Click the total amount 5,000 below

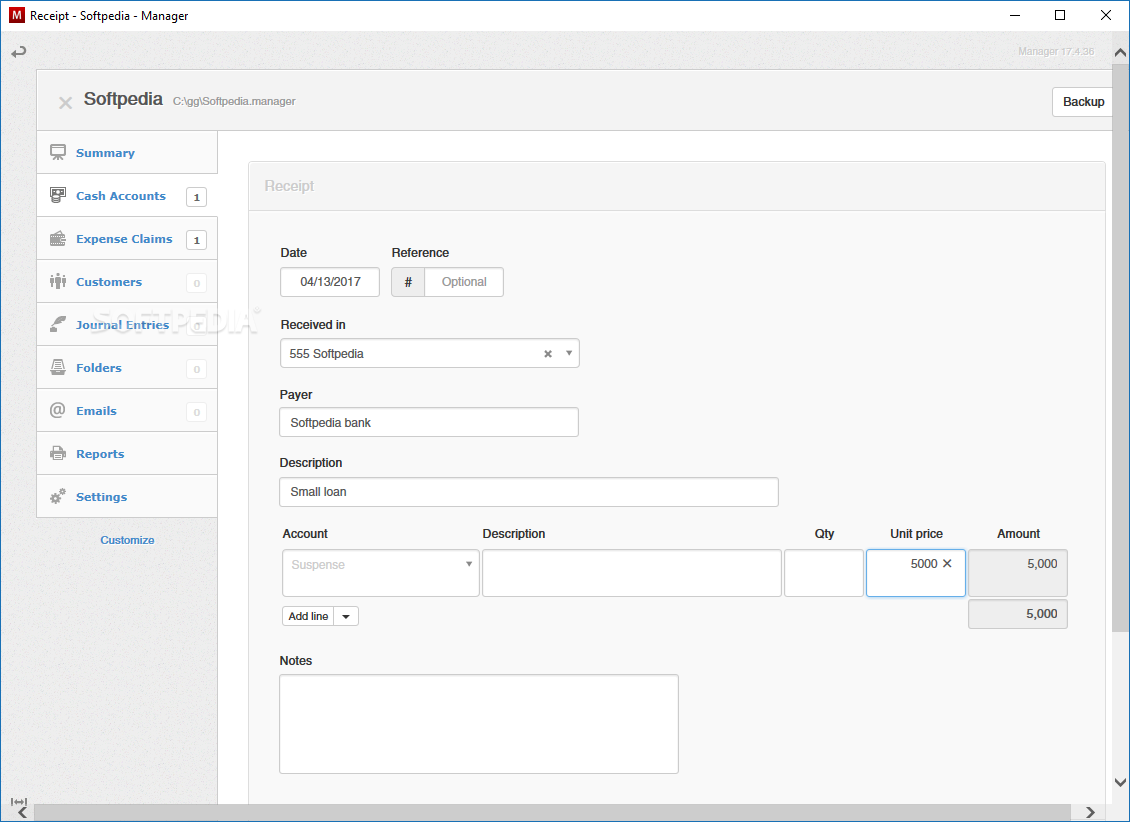point(1018,614)
